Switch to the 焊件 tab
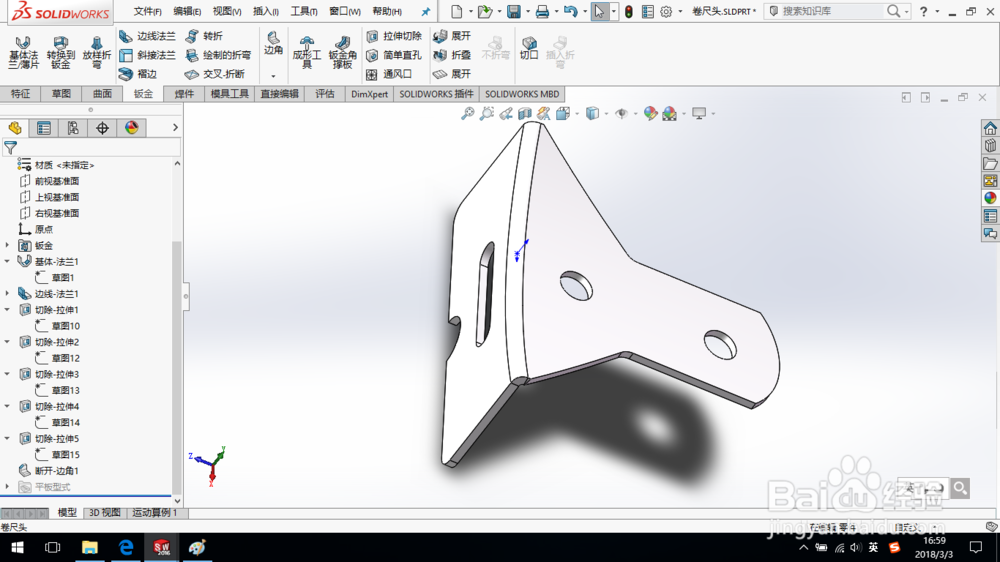 pos(184,94)
